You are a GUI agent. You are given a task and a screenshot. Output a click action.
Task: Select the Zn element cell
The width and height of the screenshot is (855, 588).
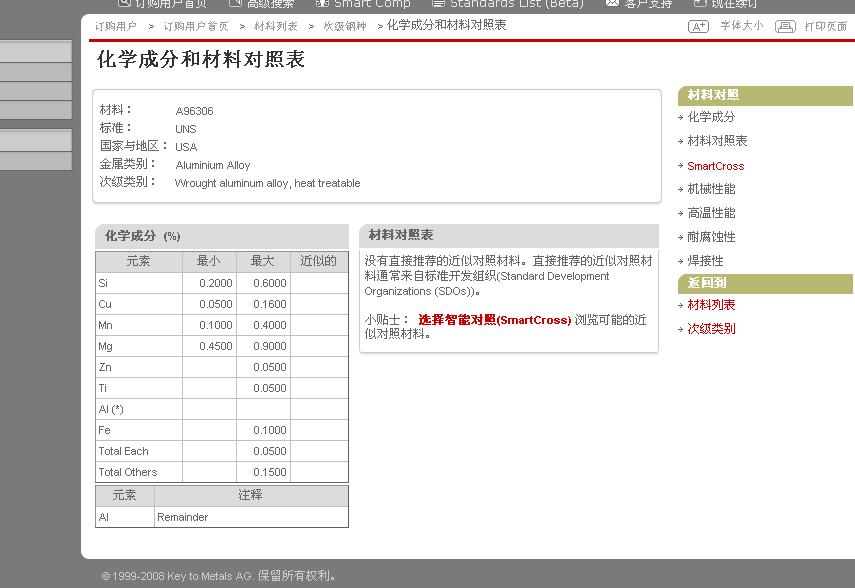click(139, 367)
